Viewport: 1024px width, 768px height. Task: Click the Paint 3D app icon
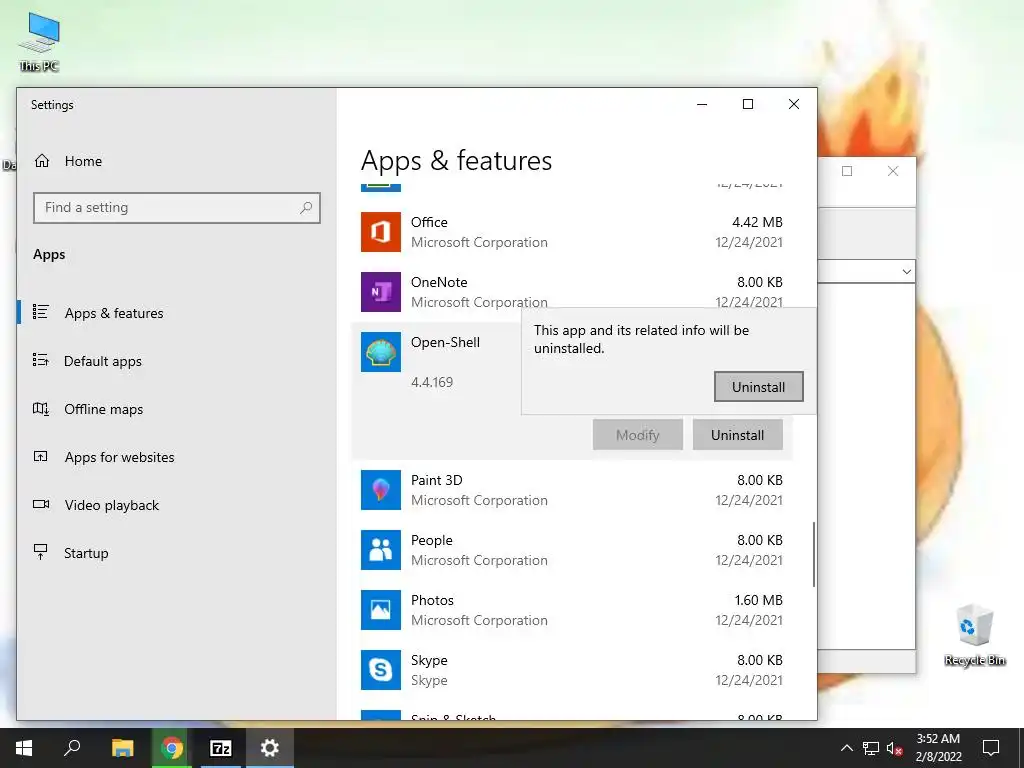pos(381,490)
